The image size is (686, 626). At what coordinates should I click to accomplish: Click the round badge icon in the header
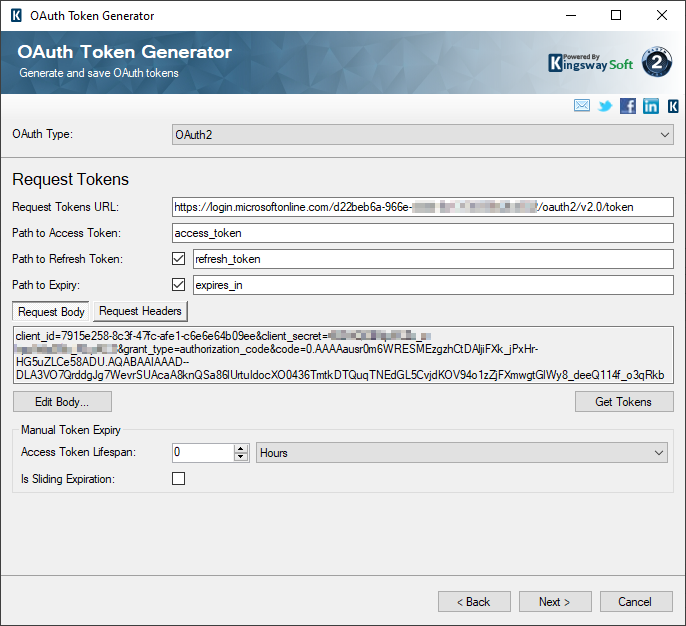(x=656, y=61)
